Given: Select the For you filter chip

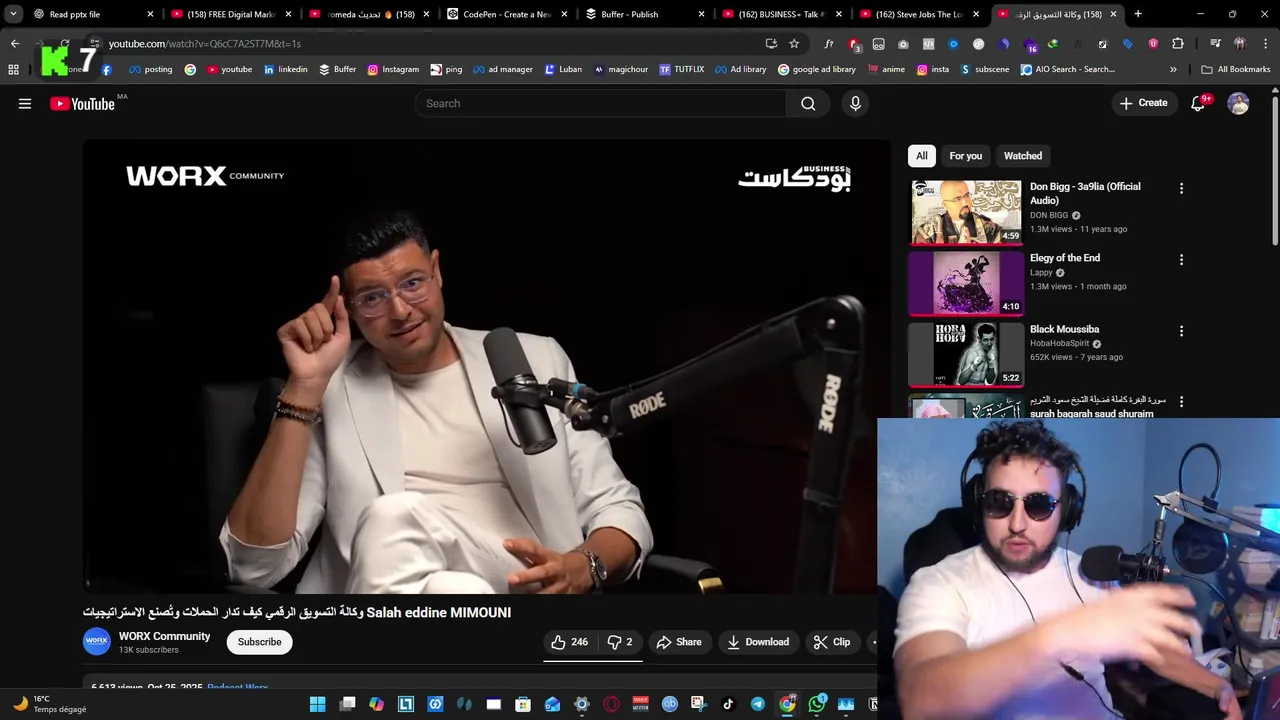Looking at the screenshot, I should pos(966,156).
